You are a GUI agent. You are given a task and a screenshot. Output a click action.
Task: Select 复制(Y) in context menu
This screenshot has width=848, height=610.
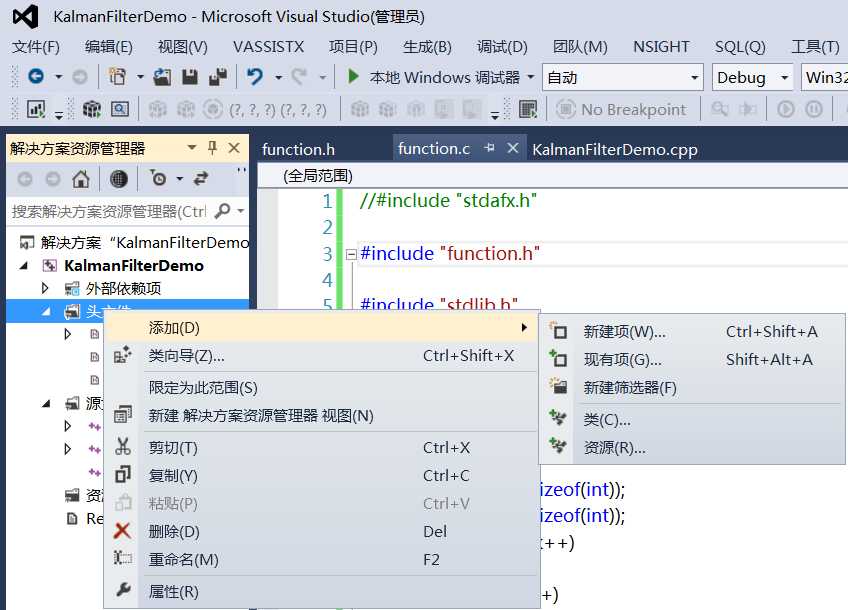click(x=322, y=475)
